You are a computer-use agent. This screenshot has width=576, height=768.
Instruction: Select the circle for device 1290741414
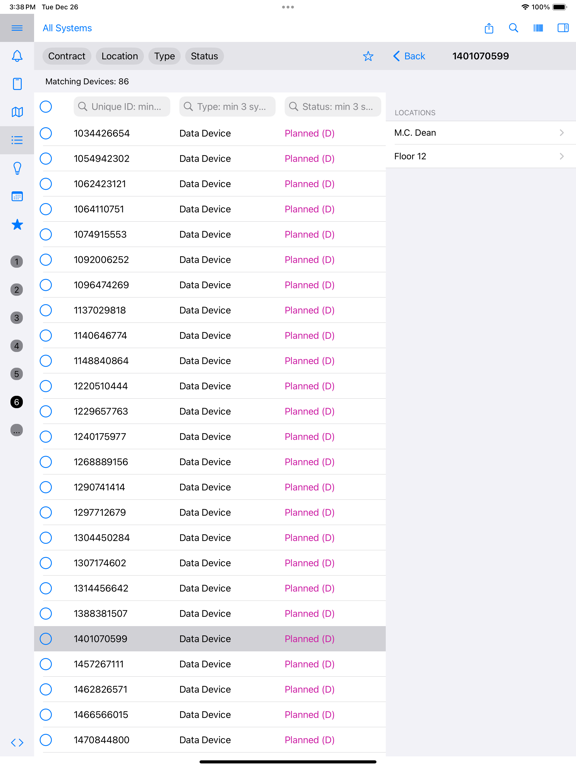pyautogui.click(x=46, y=487)
